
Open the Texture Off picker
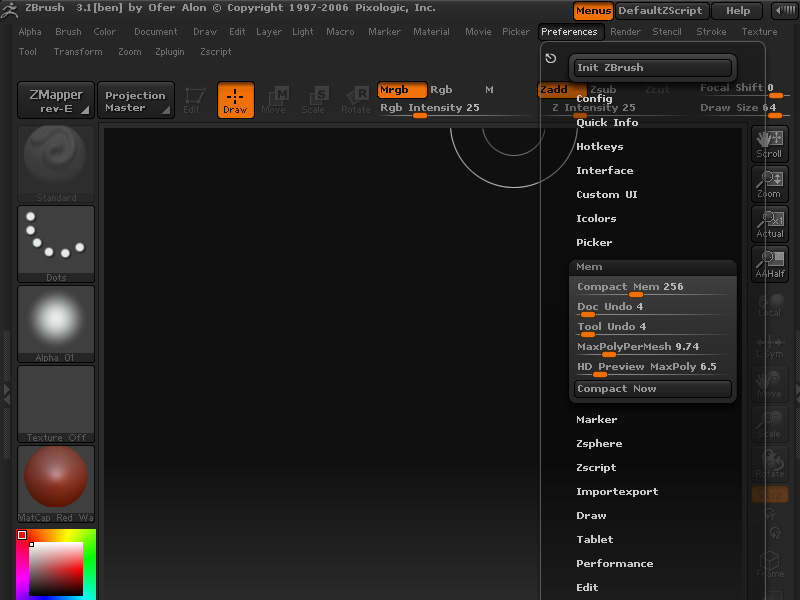[x=56, y=404]
